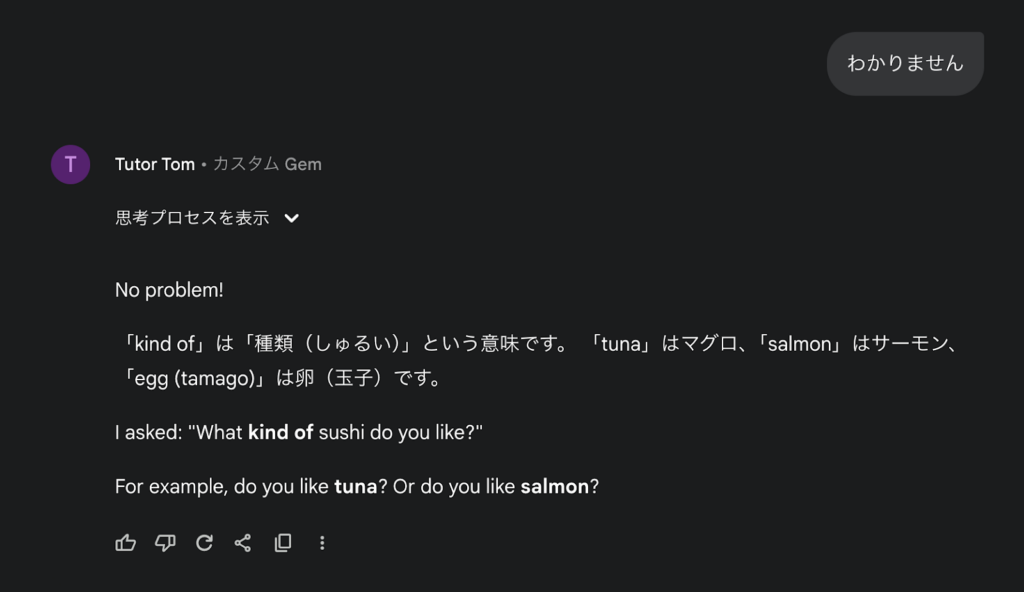Click the 思考プロセスを表示 label

pos(192,218)
